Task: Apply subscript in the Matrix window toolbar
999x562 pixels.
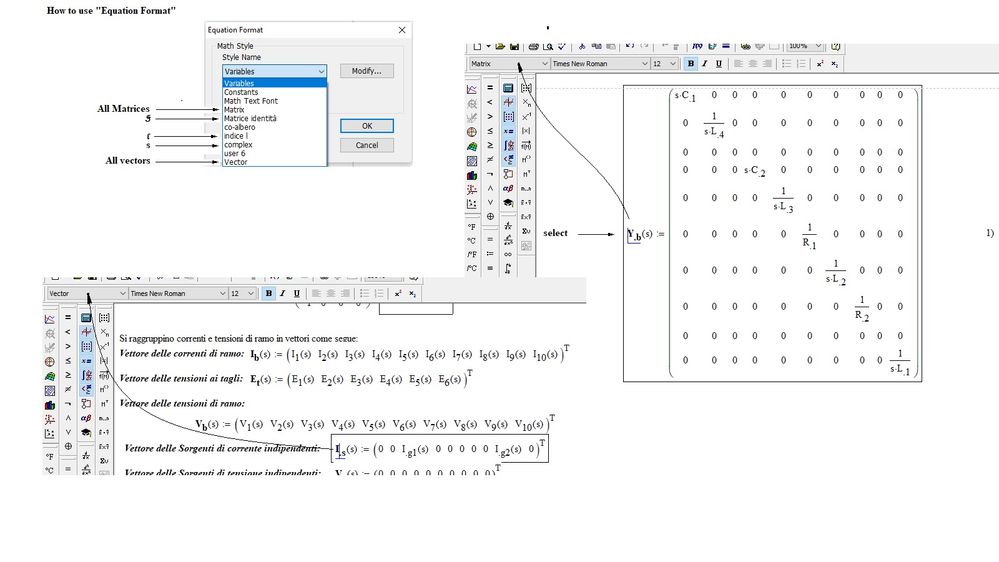Action: (x=835, y=64)
